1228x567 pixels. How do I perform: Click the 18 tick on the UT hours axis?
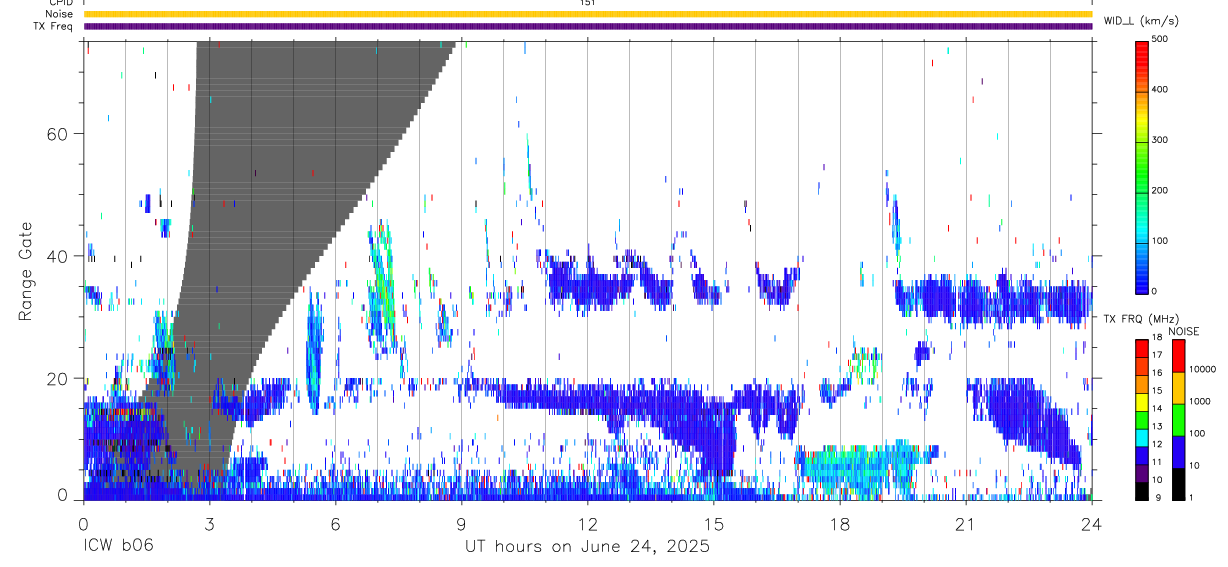point(839,523)
